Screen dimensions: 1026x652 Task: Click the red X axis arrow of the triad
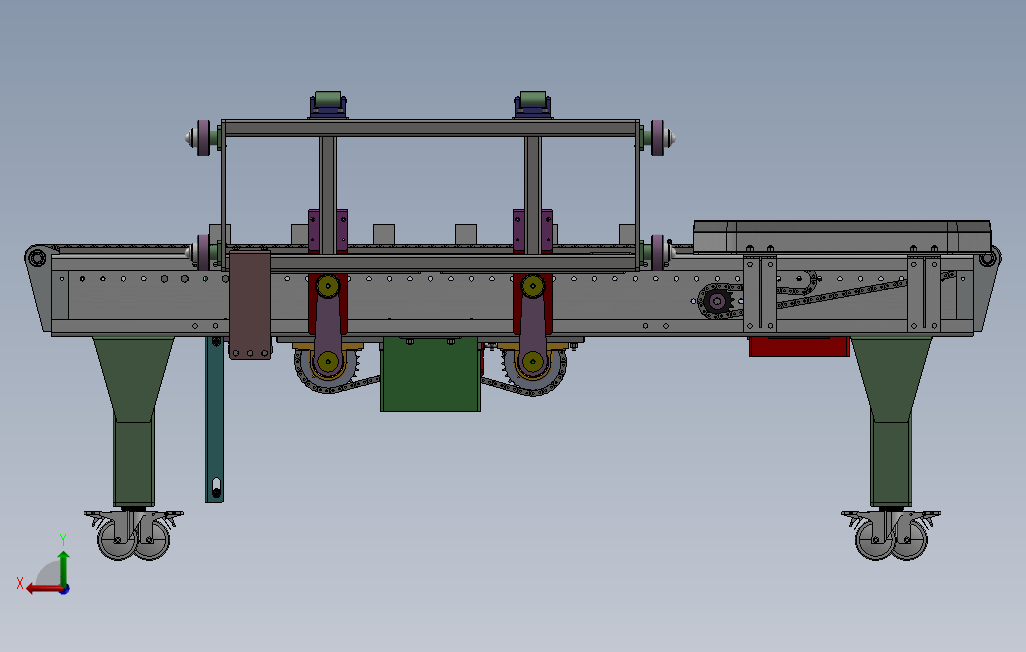pos(44,589)
